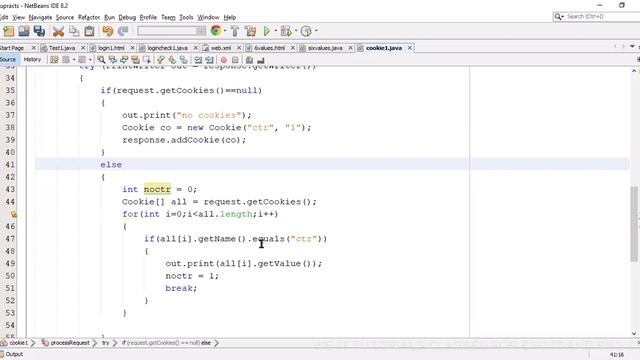Go forward in editor navigation history

pyautogui.click(x=82, y=60)
